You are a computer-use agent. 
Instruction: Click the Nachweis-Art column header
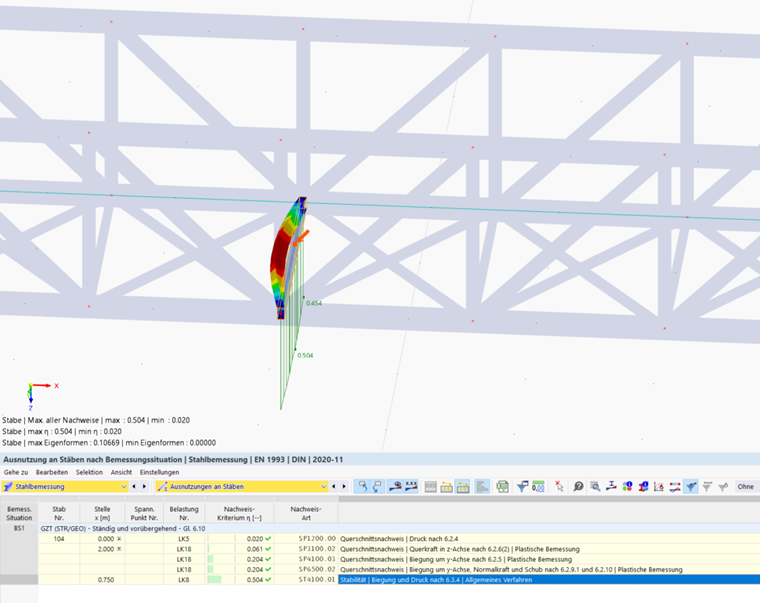[x=306, y=513]
